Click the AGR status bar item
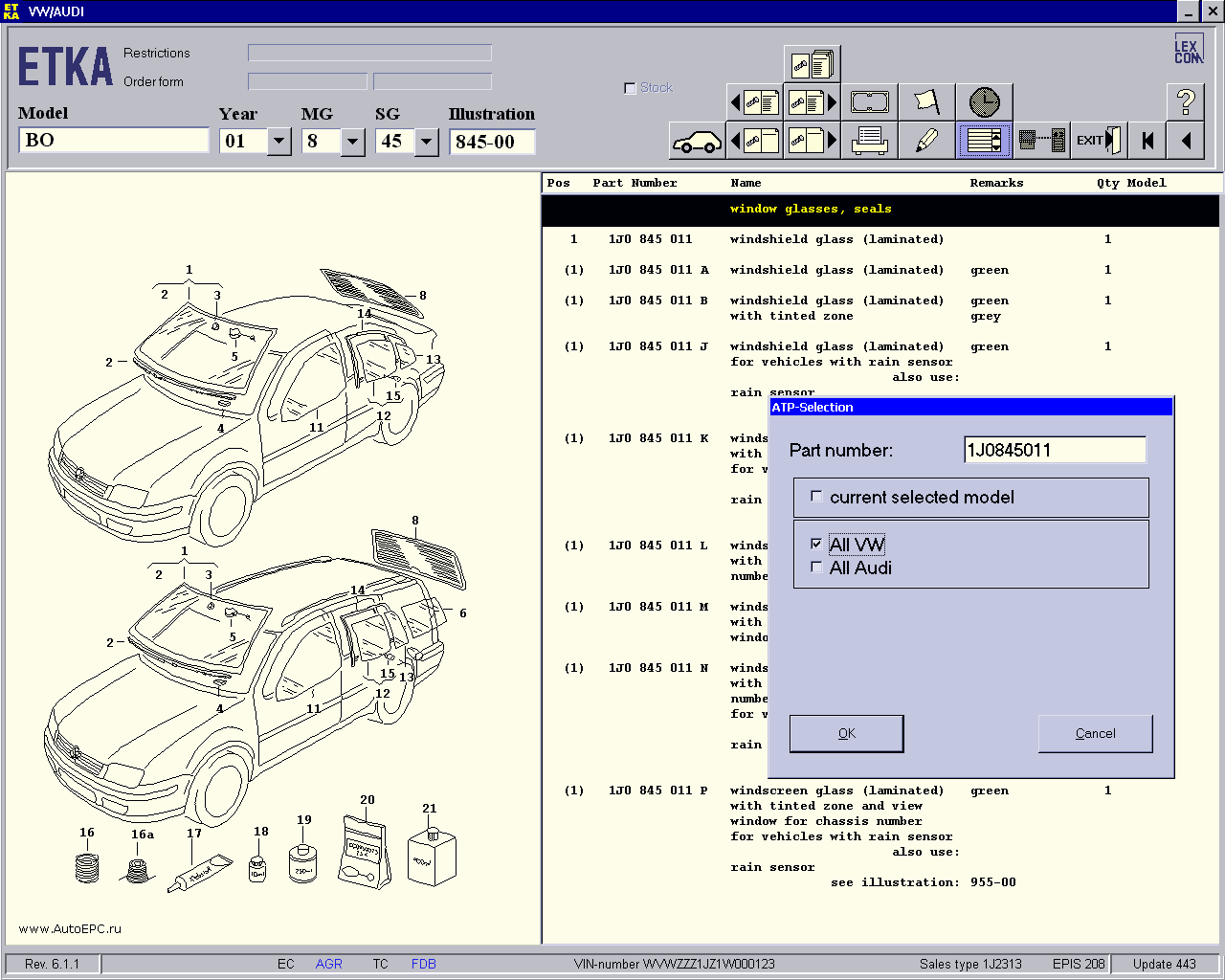The height and width of the screenshot is (980, 1225). [328, 964]
